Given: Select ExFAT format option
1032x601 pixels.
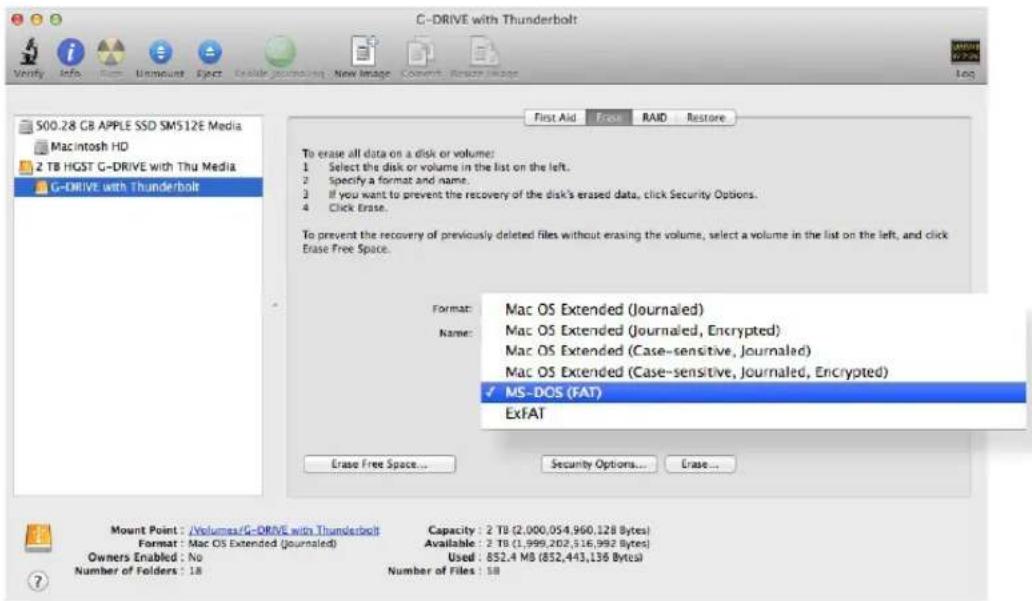Looking at the screenshot, I should point(754,413).
